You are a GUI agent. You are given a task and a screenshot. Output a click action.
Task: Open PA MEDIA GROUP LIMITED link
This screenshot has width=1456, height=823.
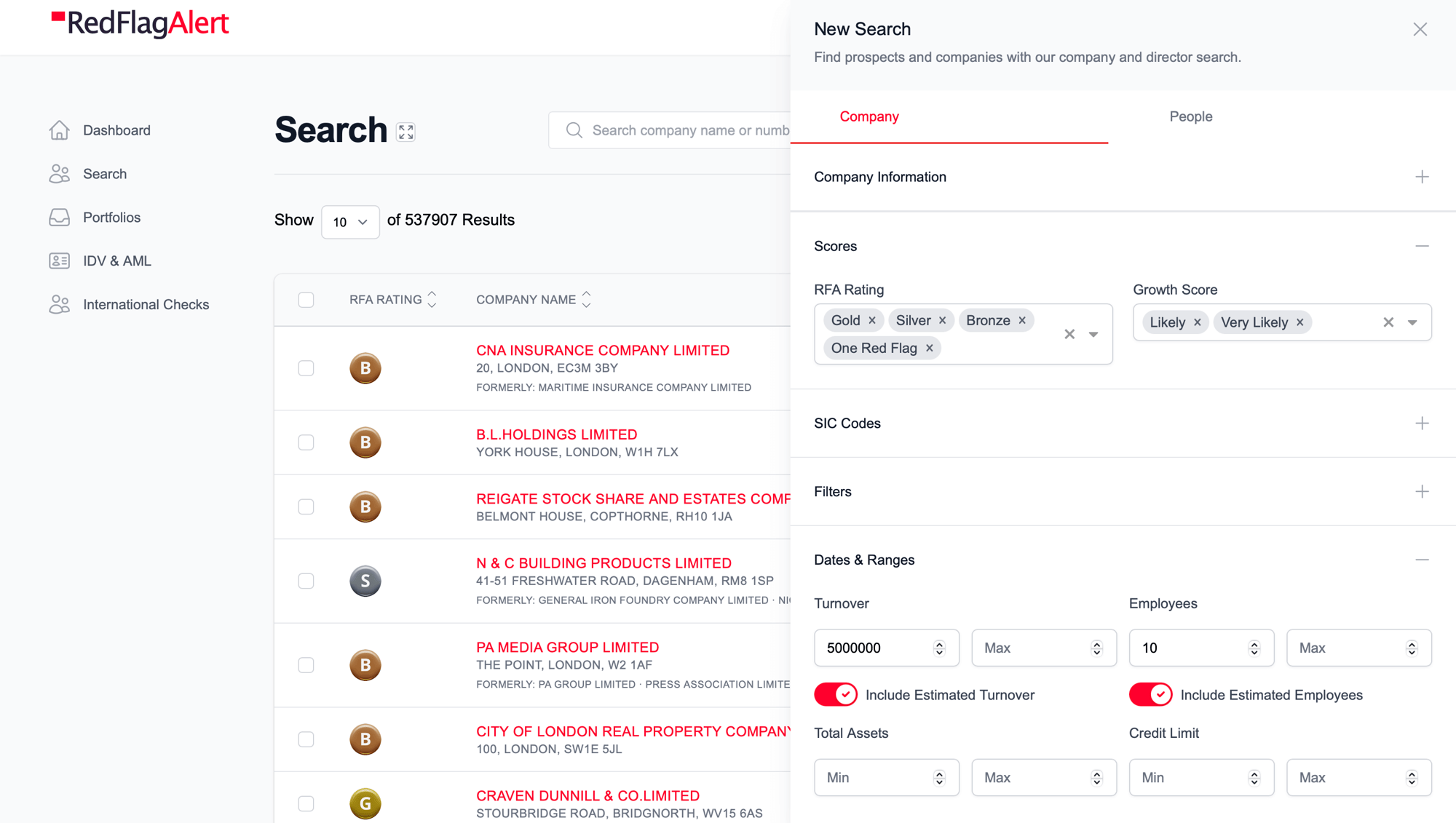click(x=567, y=647)
